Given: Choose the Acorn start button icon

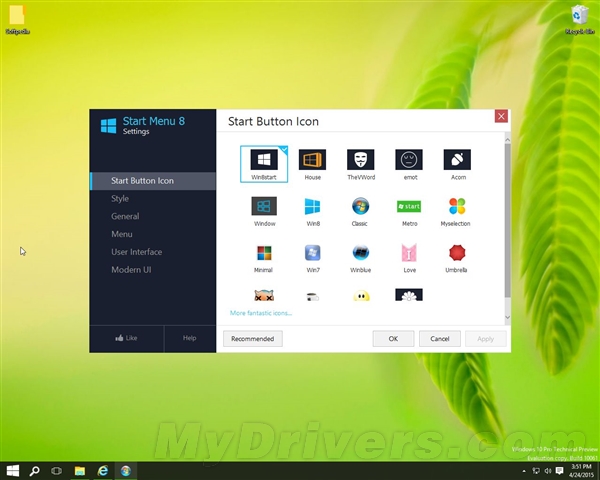Looking at the screenshot, I should (457, 164).
